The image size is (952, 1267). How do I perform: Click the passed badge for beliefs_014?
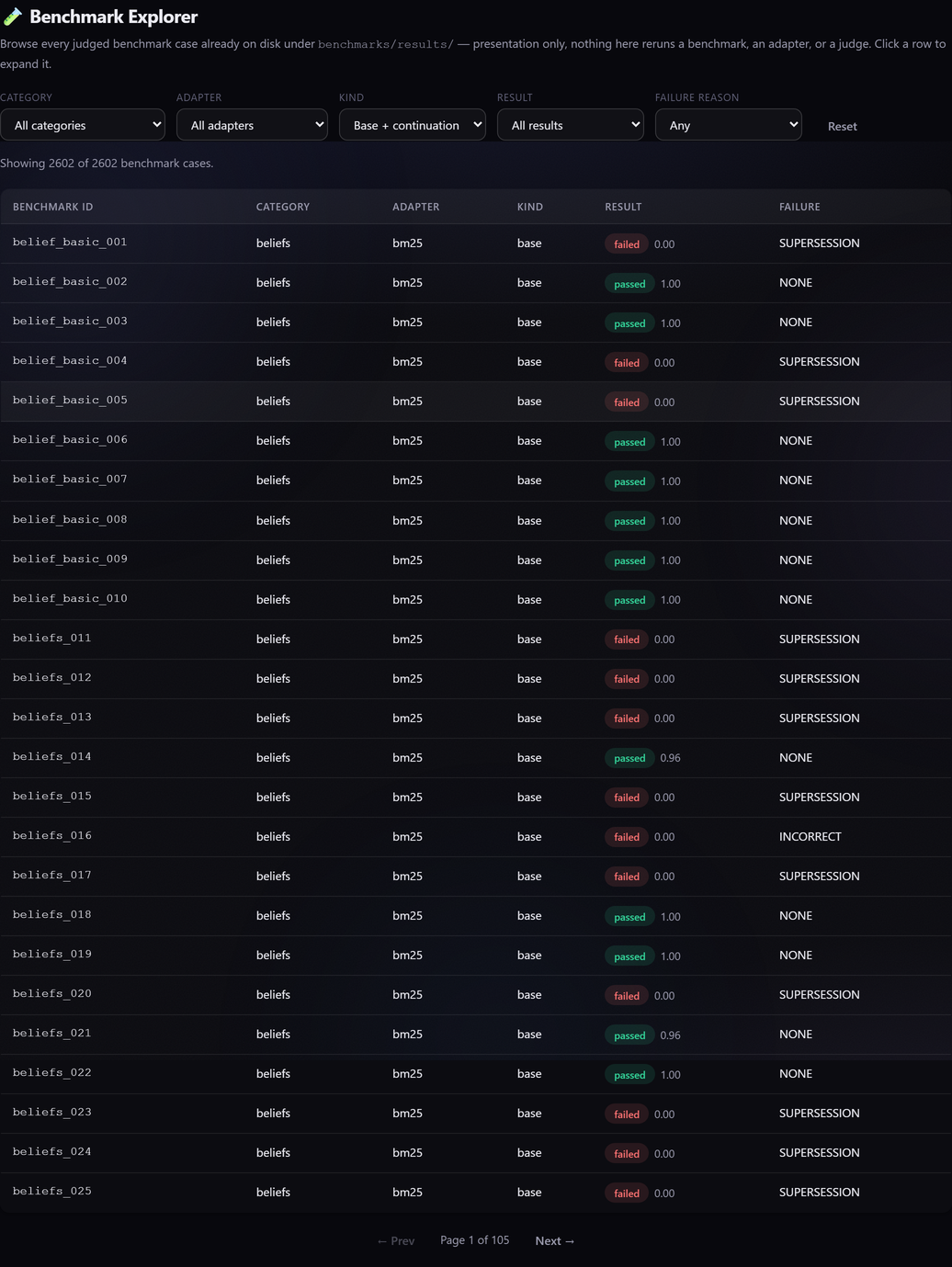tap(629, 758)
